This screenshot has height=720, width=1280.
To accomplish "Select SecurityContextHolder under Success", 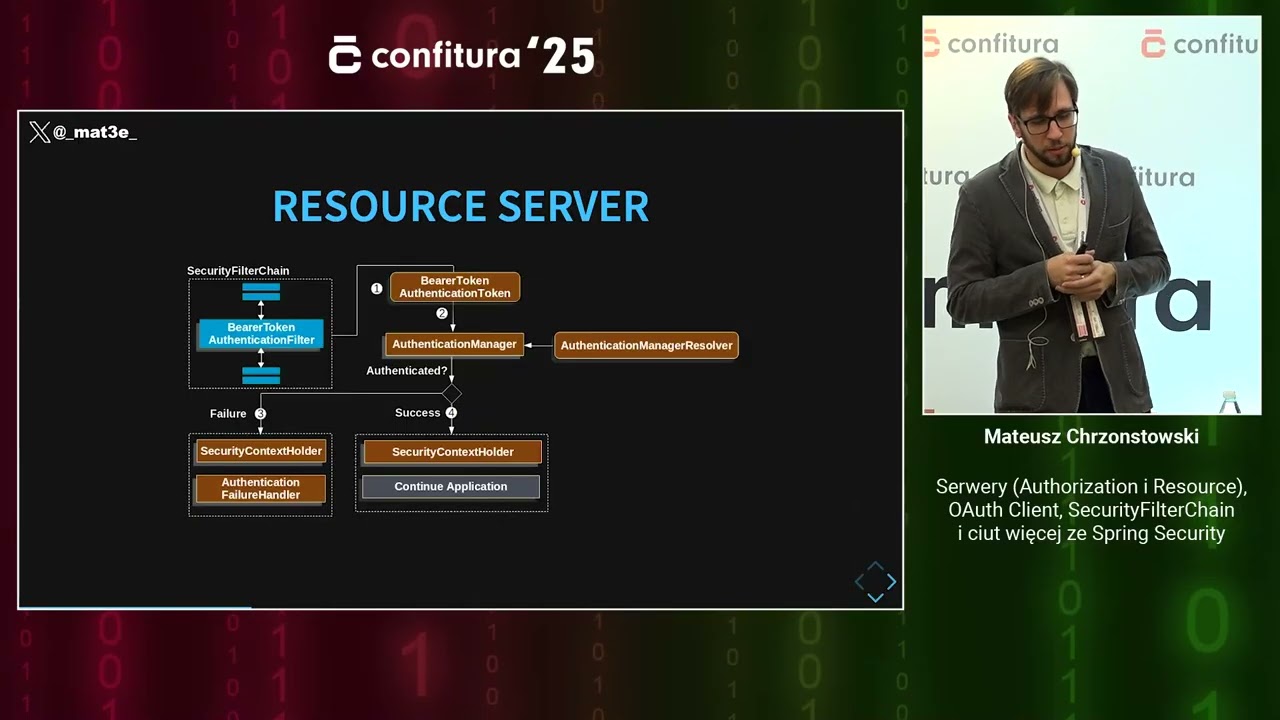I will [x=452, y=452].
